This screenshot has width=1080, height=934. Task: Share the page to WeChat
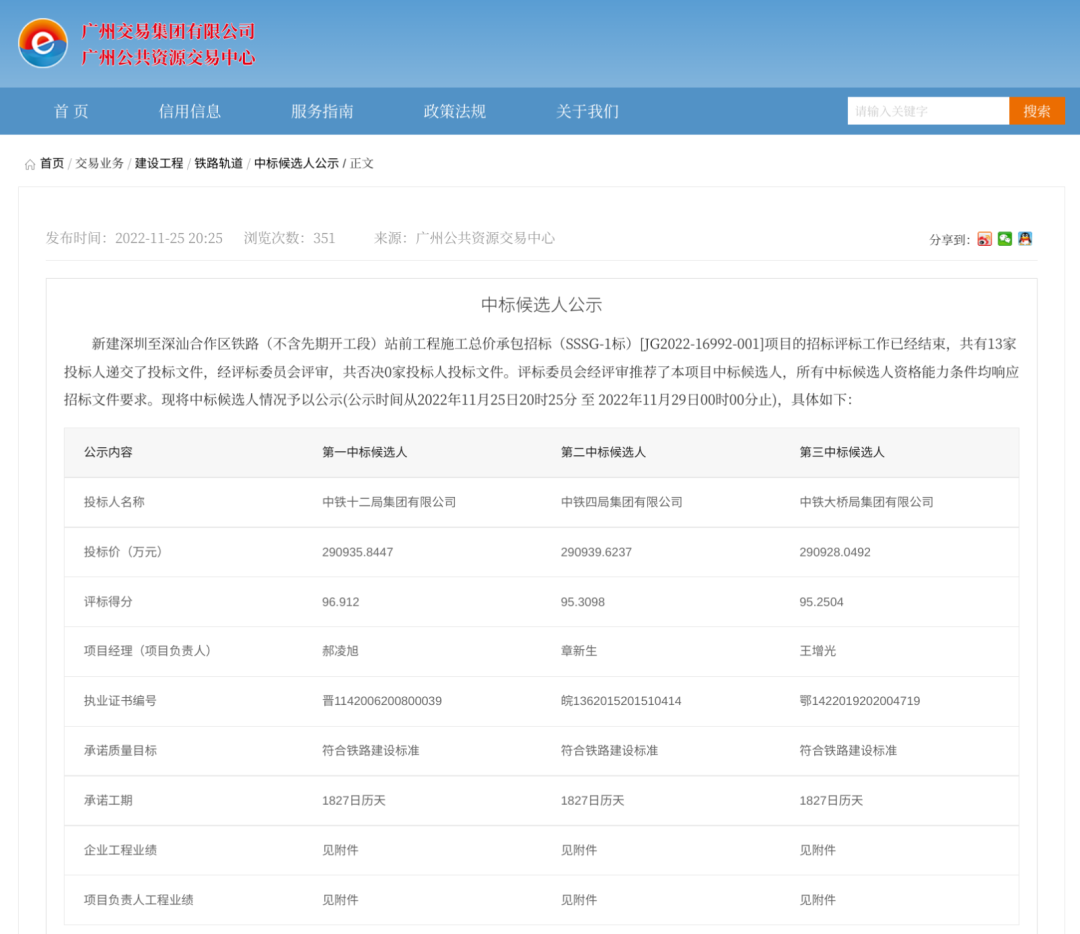[x=1005, y=239]
